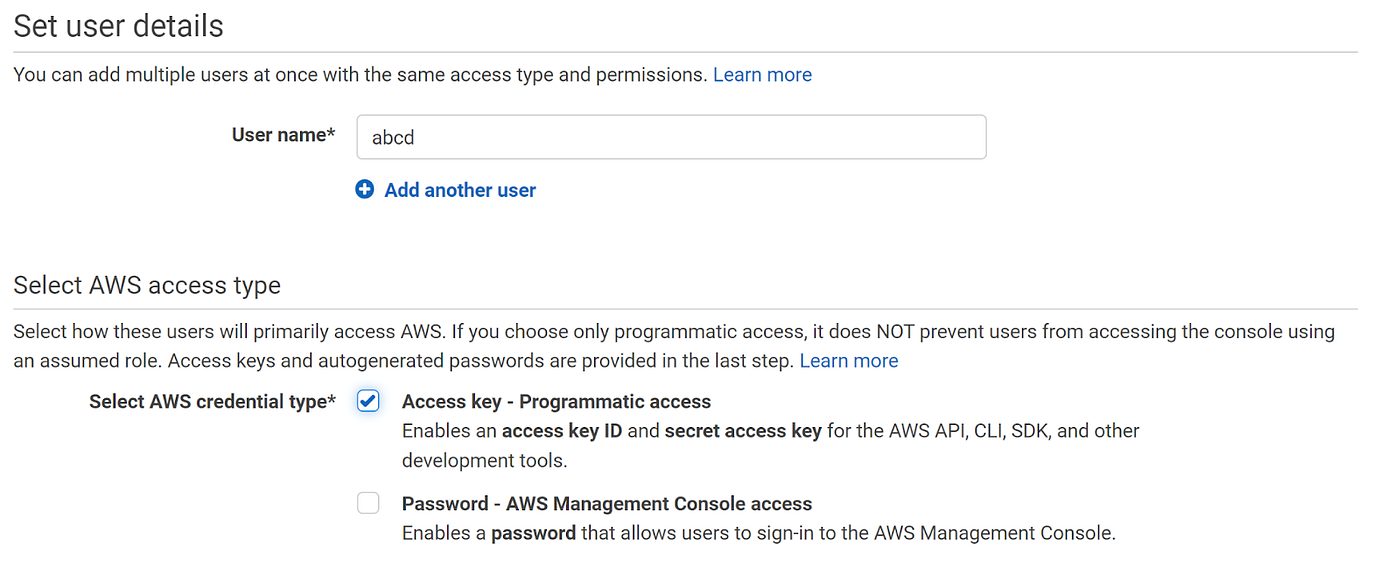1400x583 pixels.
Task: Click the Set user details heading
Action: [118, 26]
